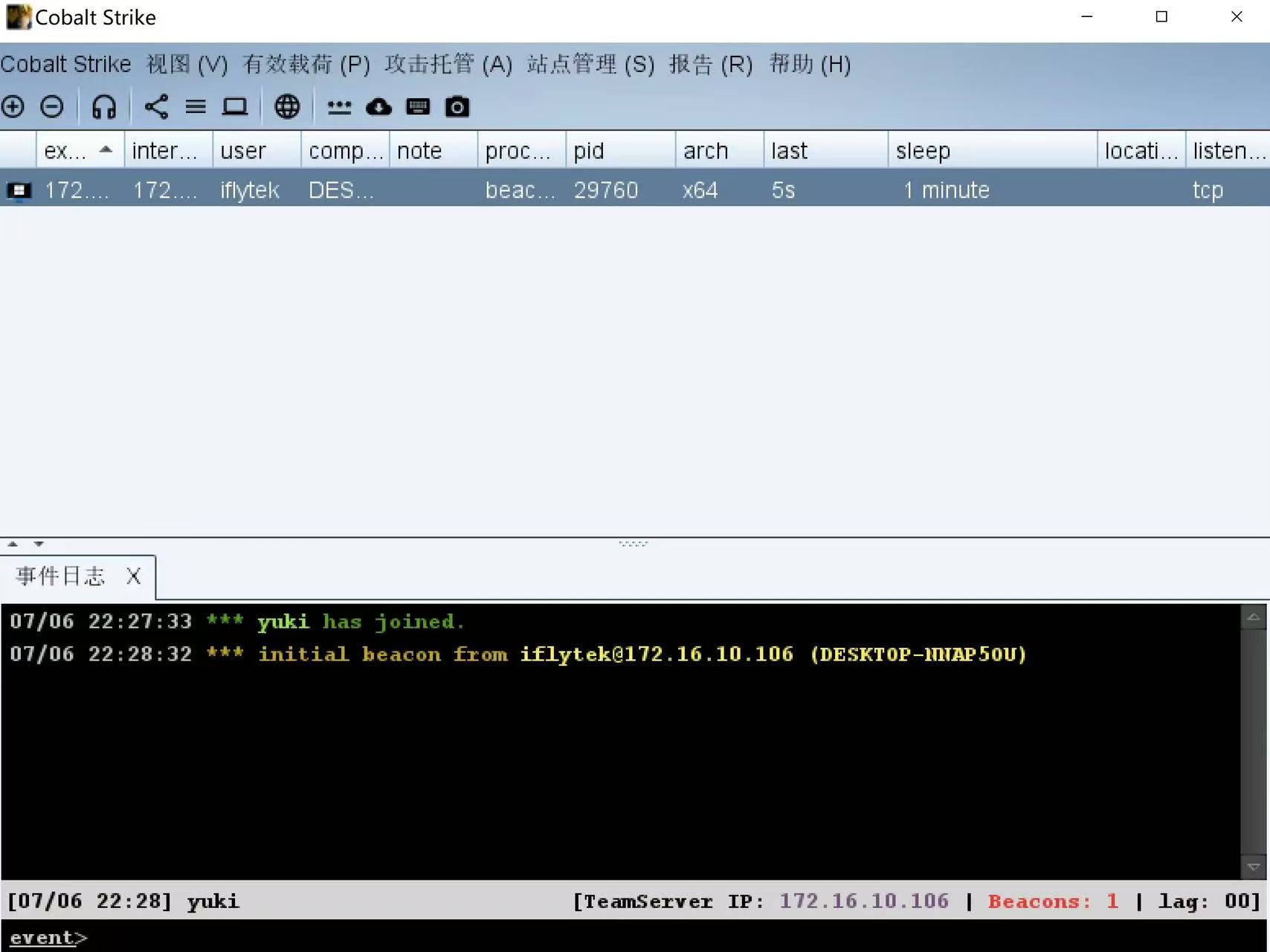Click the beac... process cell

(x=520, y=190)
